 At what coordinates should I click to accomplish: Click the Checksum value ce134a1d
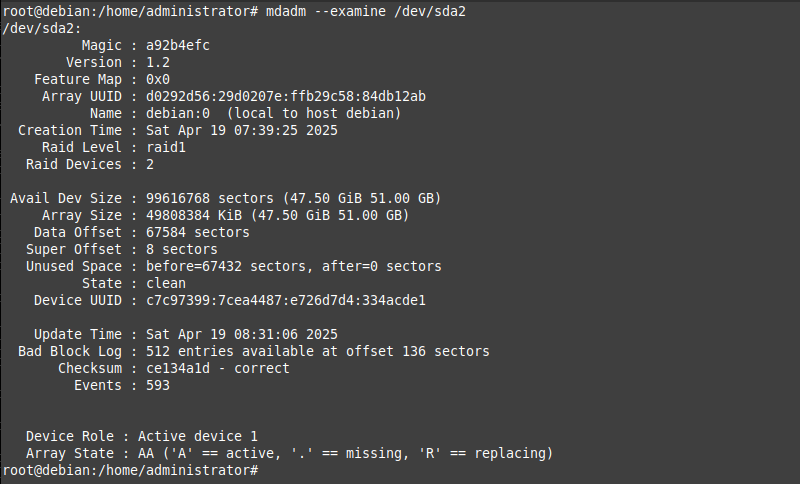point(178,368)
